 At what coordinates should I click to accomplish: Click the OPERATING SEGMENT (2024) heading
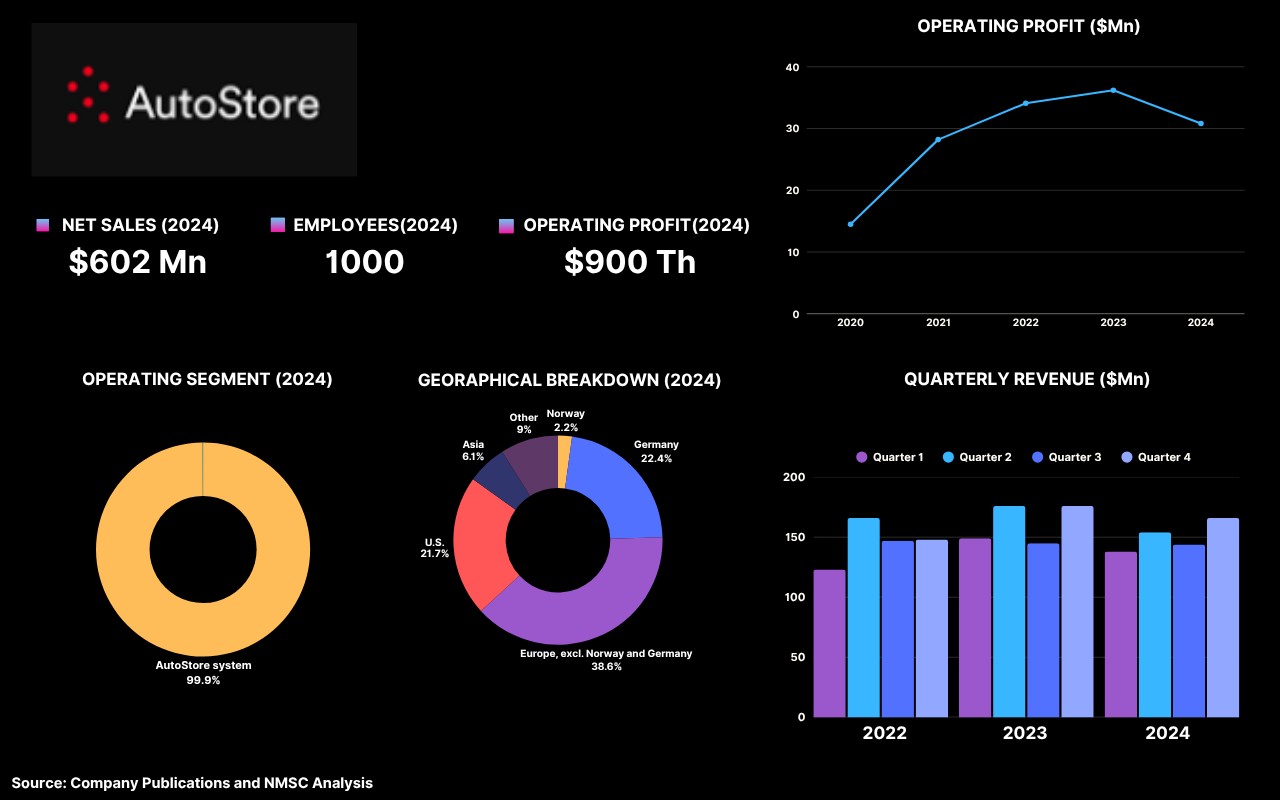tap(207, 379)
